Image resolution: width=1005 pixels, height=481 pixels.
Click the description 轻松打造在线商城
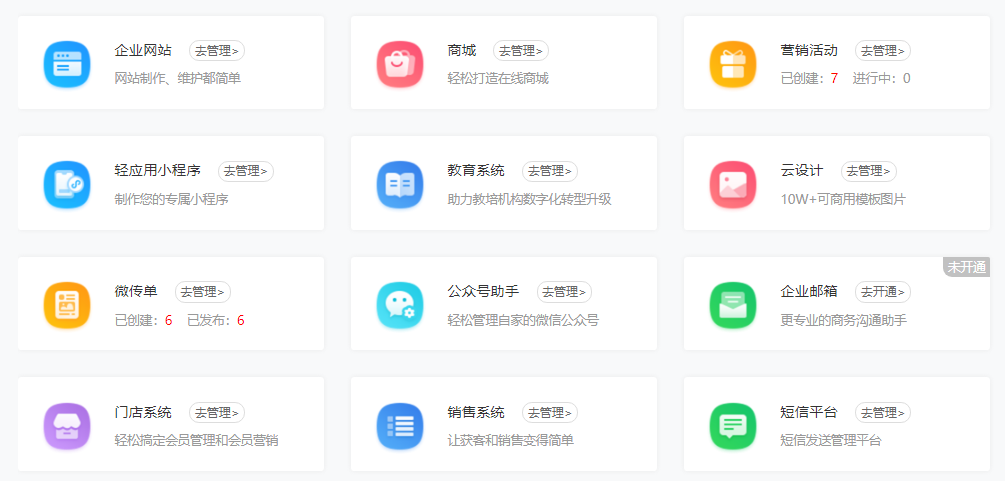click(498, 79)
